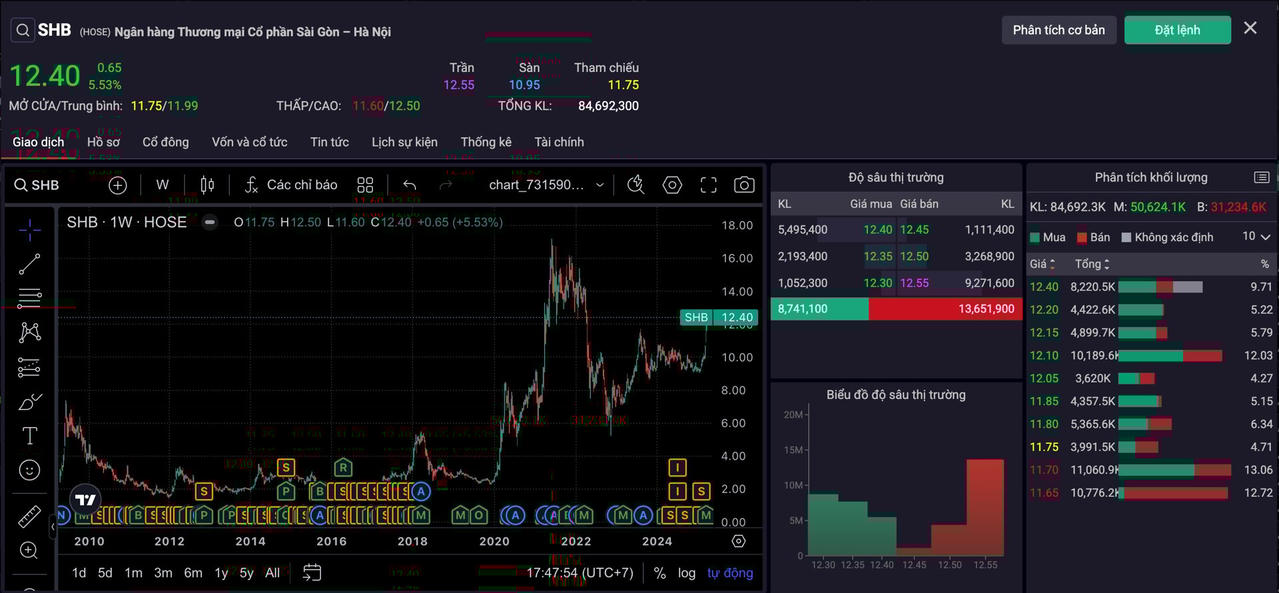Open the 'W' timeframe interval dropdown
Screen dimensions: 1279x593
click(x=162, y=185)
